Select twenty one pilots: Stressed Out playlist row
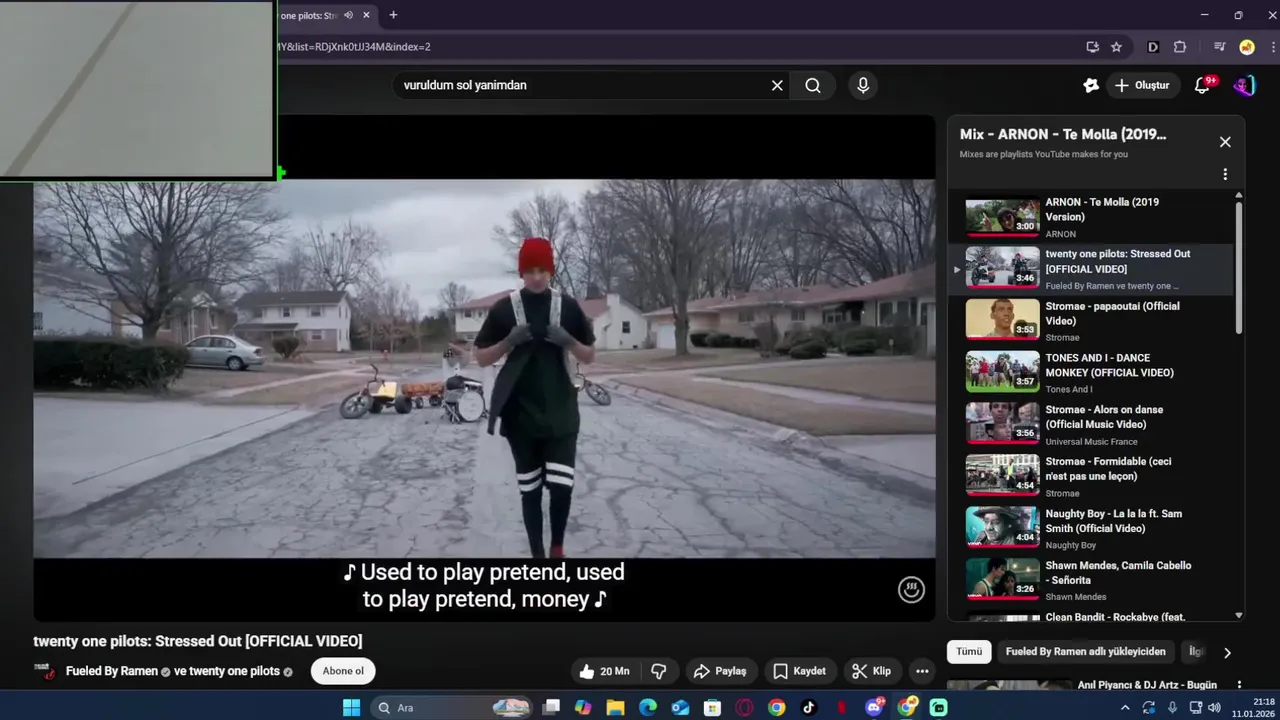 tap(1090, 269)
